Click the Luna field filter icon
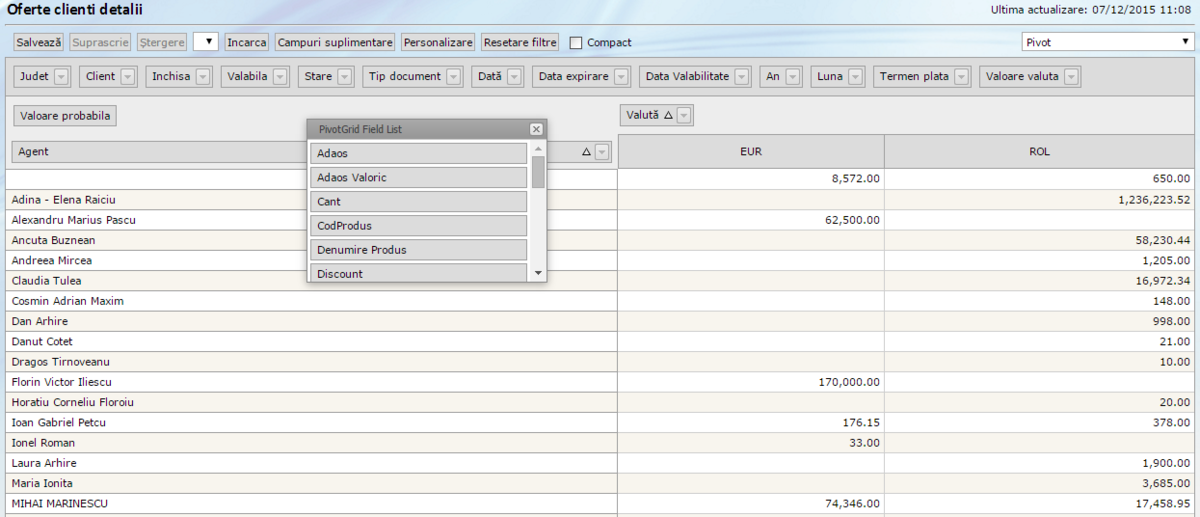The width and height of the screenshot is (1200, 517). (x=856, y=77)
